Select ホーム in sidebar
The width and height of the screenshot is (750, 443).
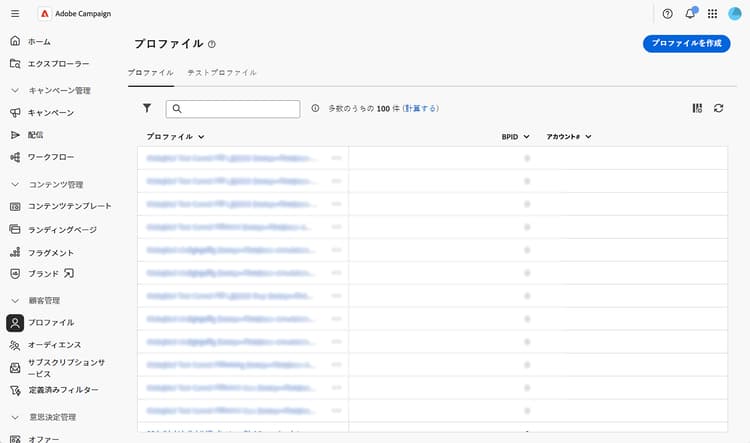tap(39, 42)
